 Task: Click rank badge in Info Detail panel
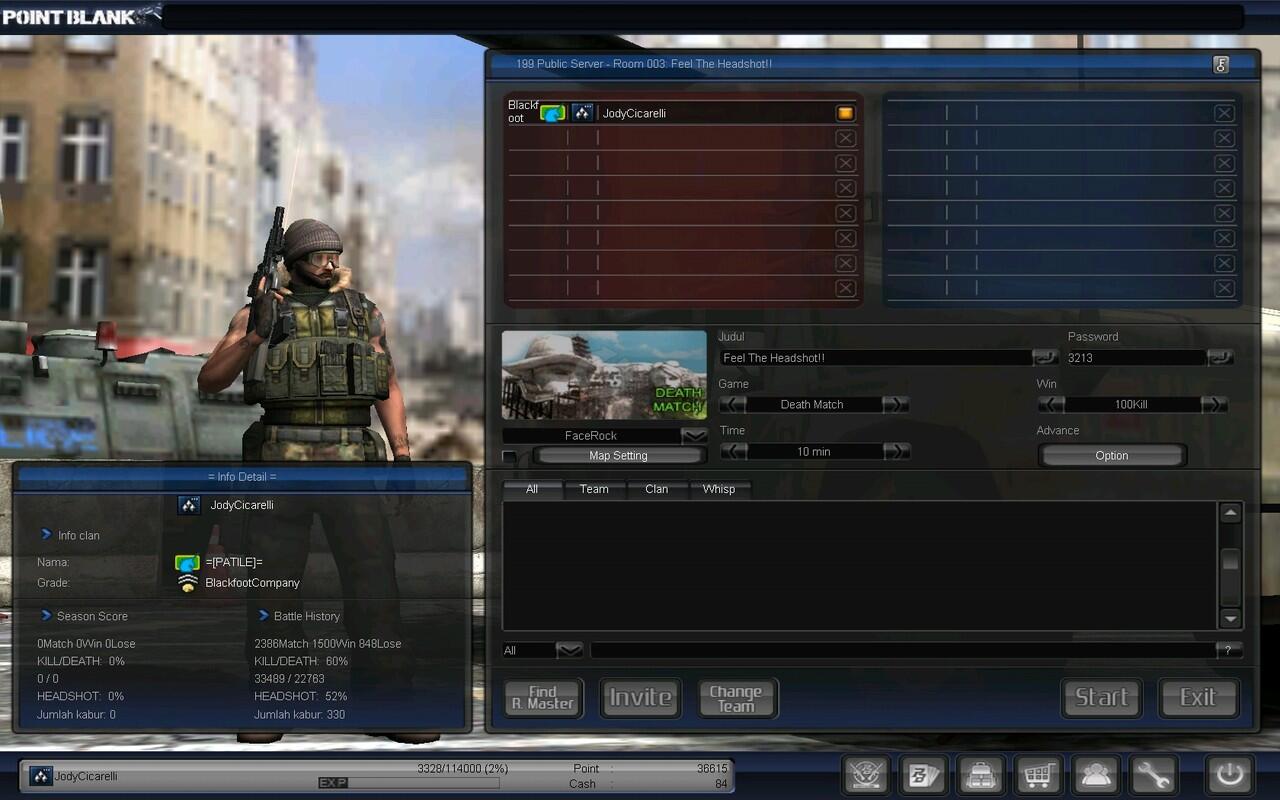pos(189,505)
